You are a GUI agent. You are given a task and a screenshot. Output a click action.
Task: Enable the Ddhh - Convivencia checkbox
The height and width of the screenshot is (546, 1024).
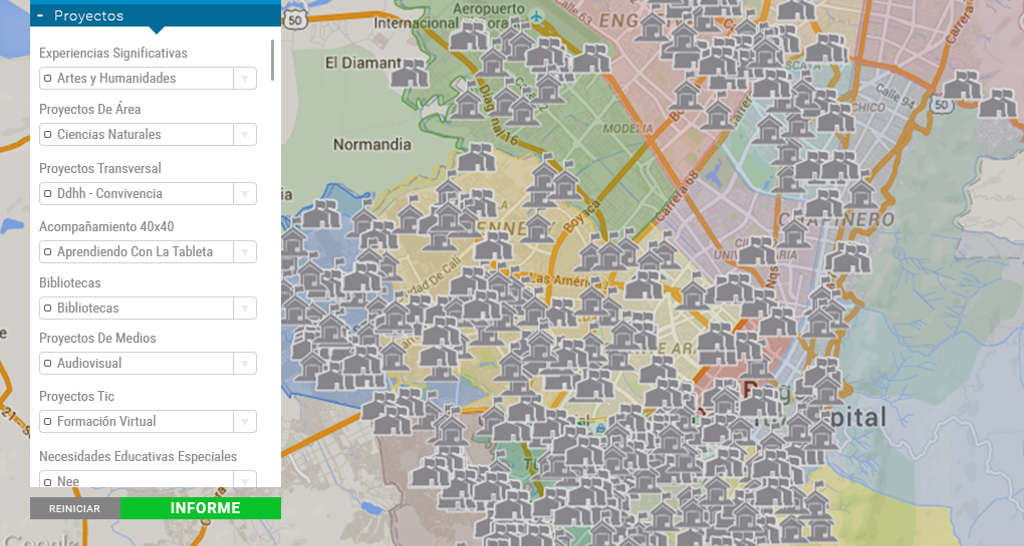(47, 193)
